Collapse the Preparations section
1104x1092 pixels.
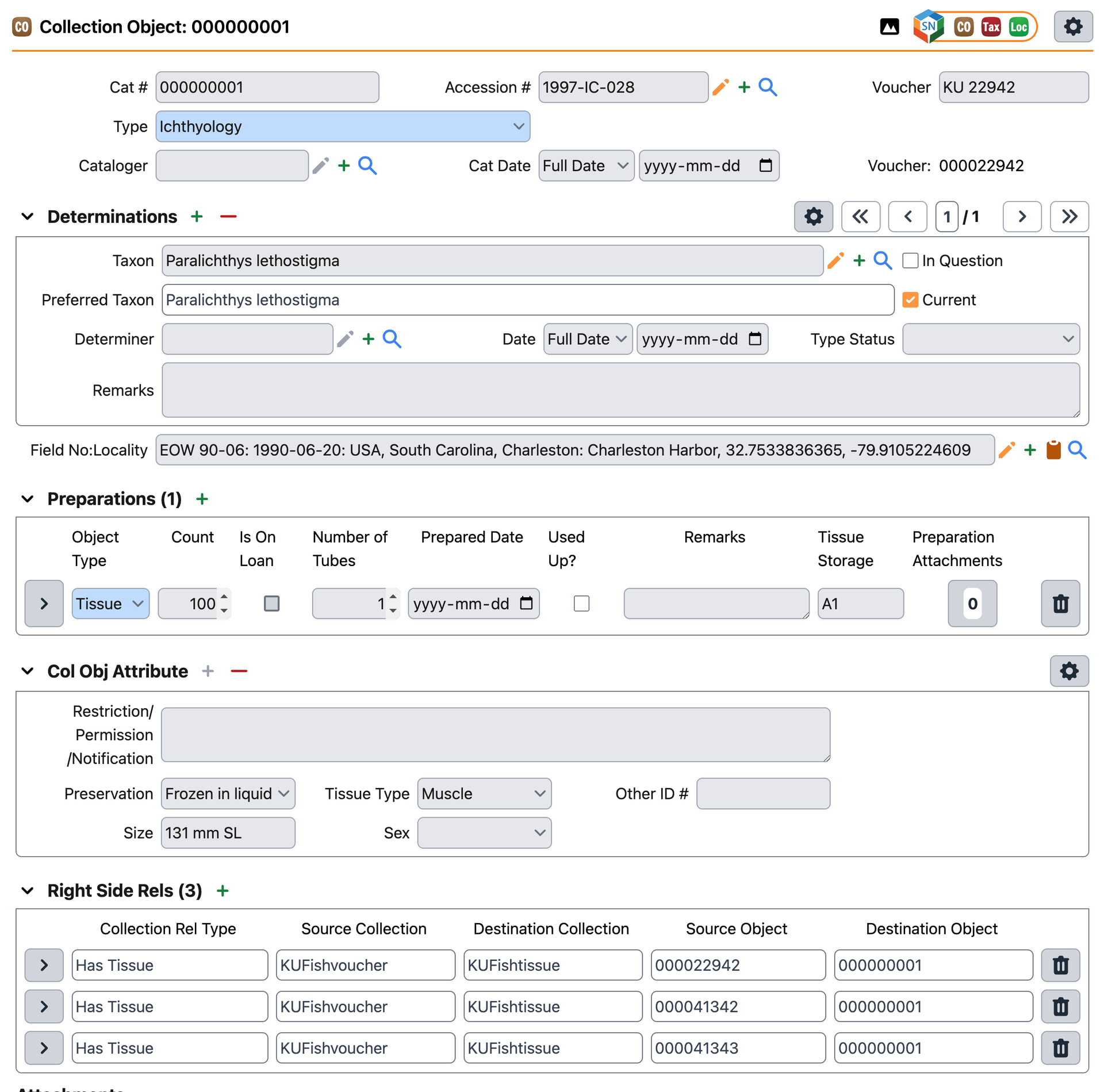pyautogui.click(x=27, y=499)
